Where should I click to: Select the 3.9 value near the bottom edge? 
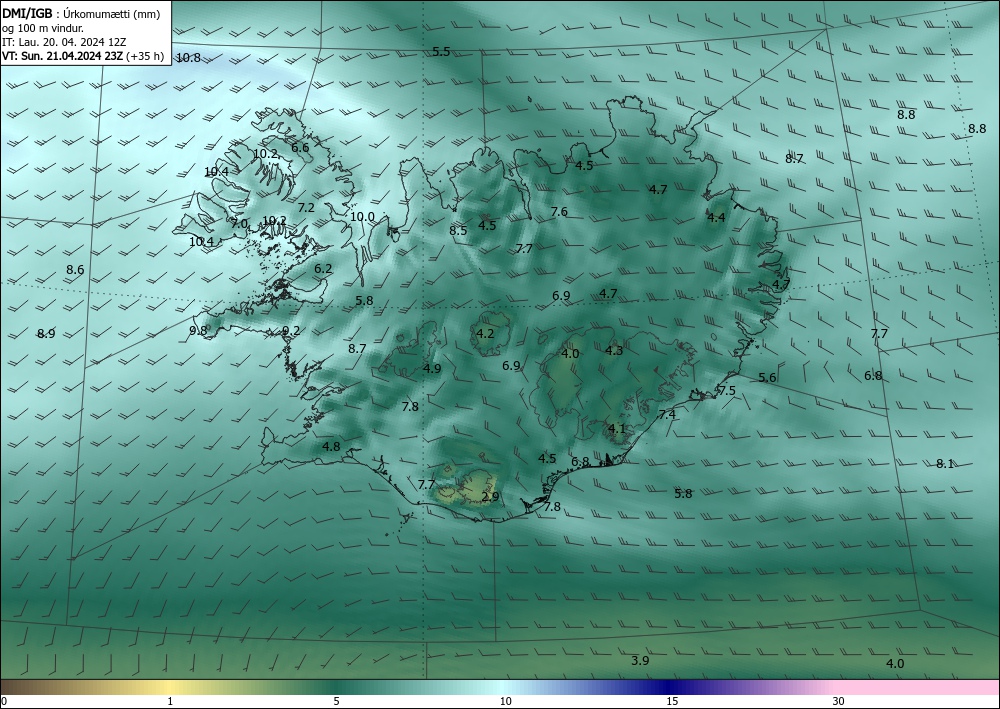pyautogui.click(x=640, y=661)
